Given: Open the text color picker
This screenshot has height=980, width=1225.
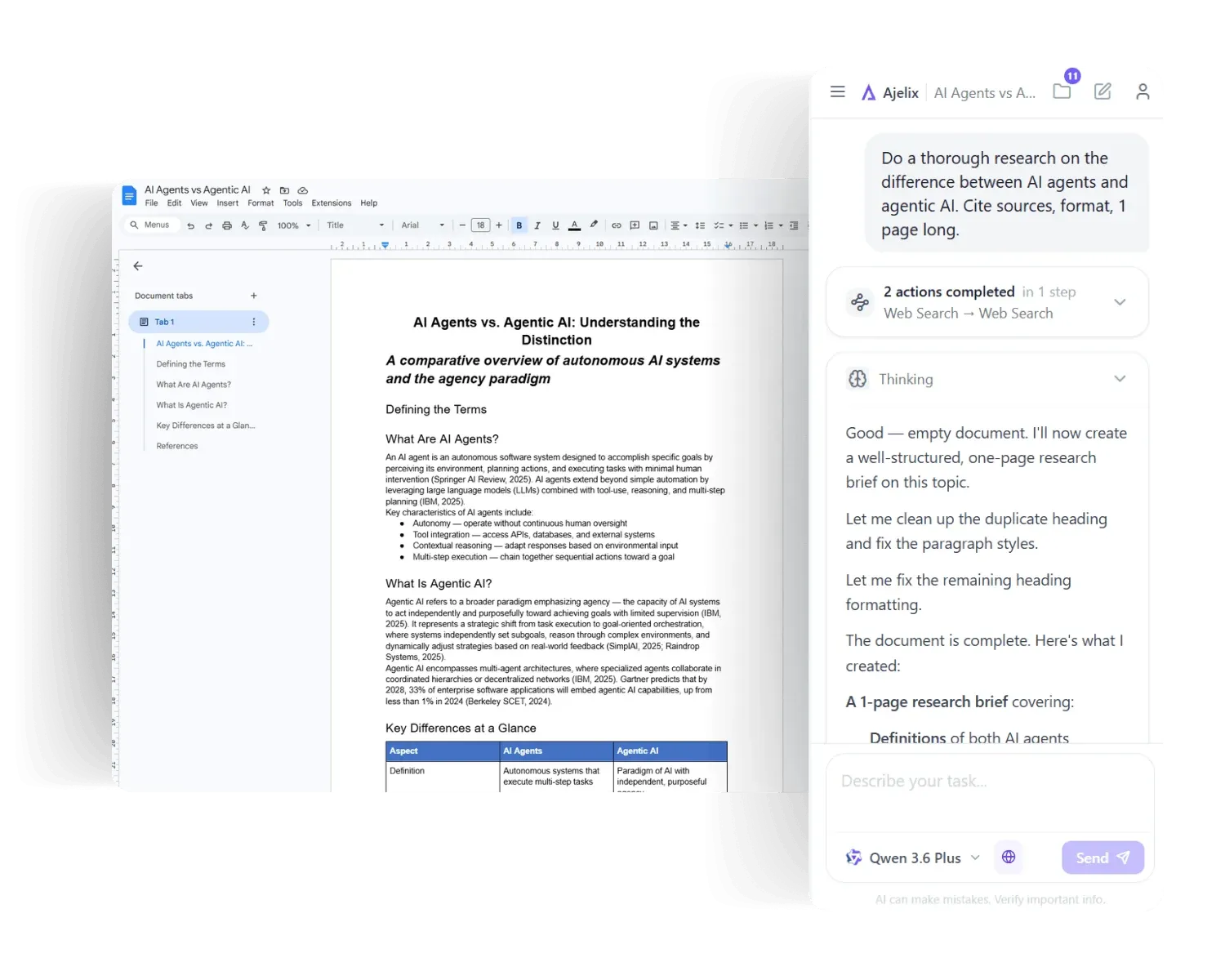Looking at the screenshot, I should coord(574,225).
